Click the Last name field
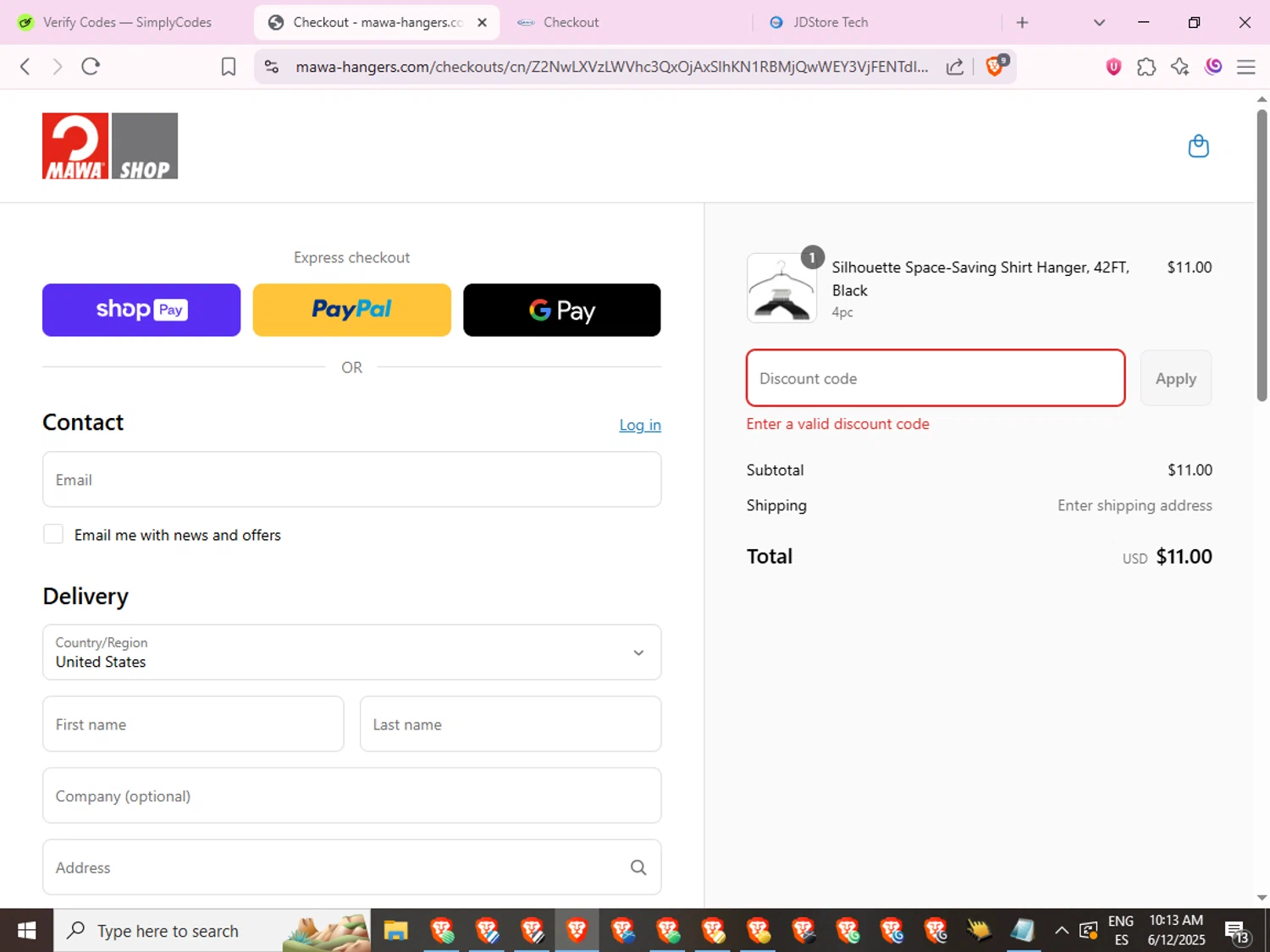Image resolution: width=1270 pixels, height=952 pixels. click(x=511, y=724)
